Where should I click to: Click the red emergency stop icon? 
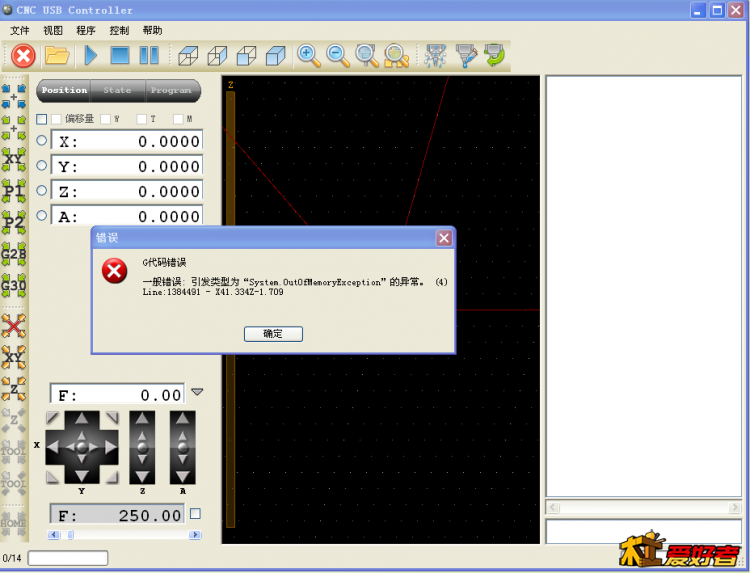(23, 55)
